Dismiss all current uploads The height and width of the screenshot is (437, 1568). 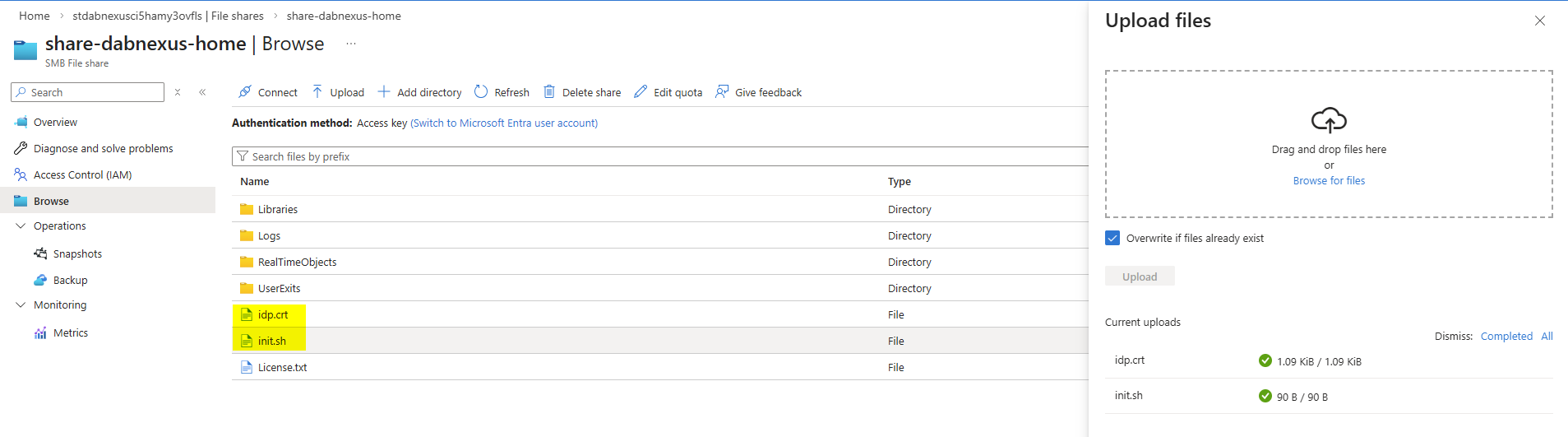pos(1547,337)
